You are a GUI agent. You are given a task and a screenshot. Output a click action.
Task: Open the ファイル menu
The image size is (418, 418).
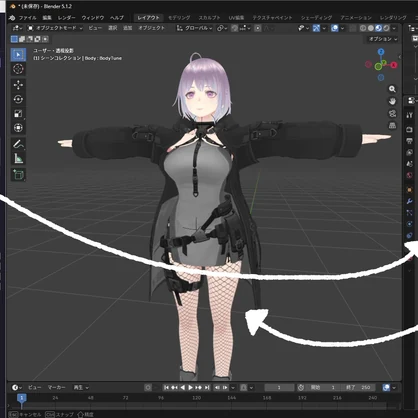coord(27,18)
